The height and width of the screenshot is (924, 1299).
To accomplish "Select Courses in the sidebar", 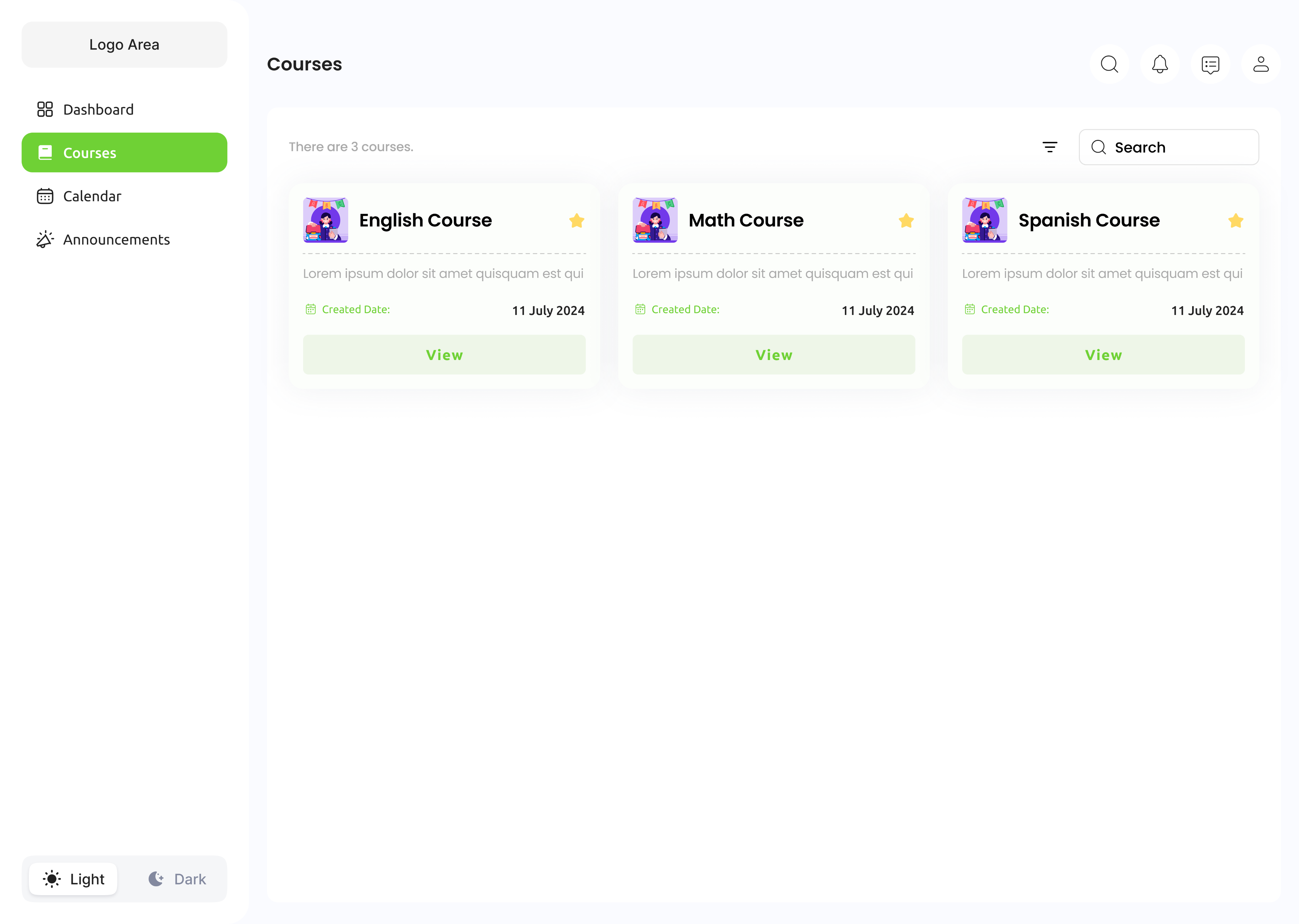I will coord(124,153).
